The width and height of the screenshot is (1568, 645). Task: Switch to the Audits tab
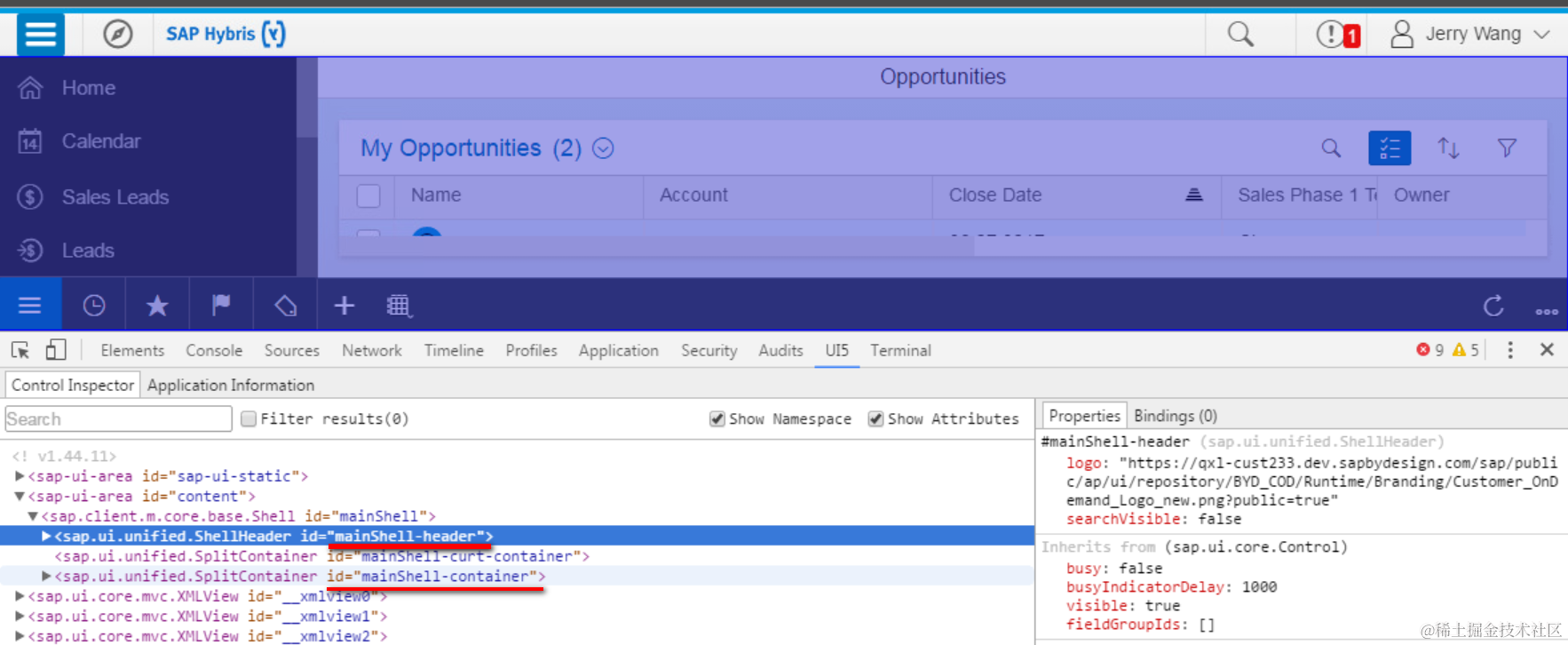(x=780, y=351)
